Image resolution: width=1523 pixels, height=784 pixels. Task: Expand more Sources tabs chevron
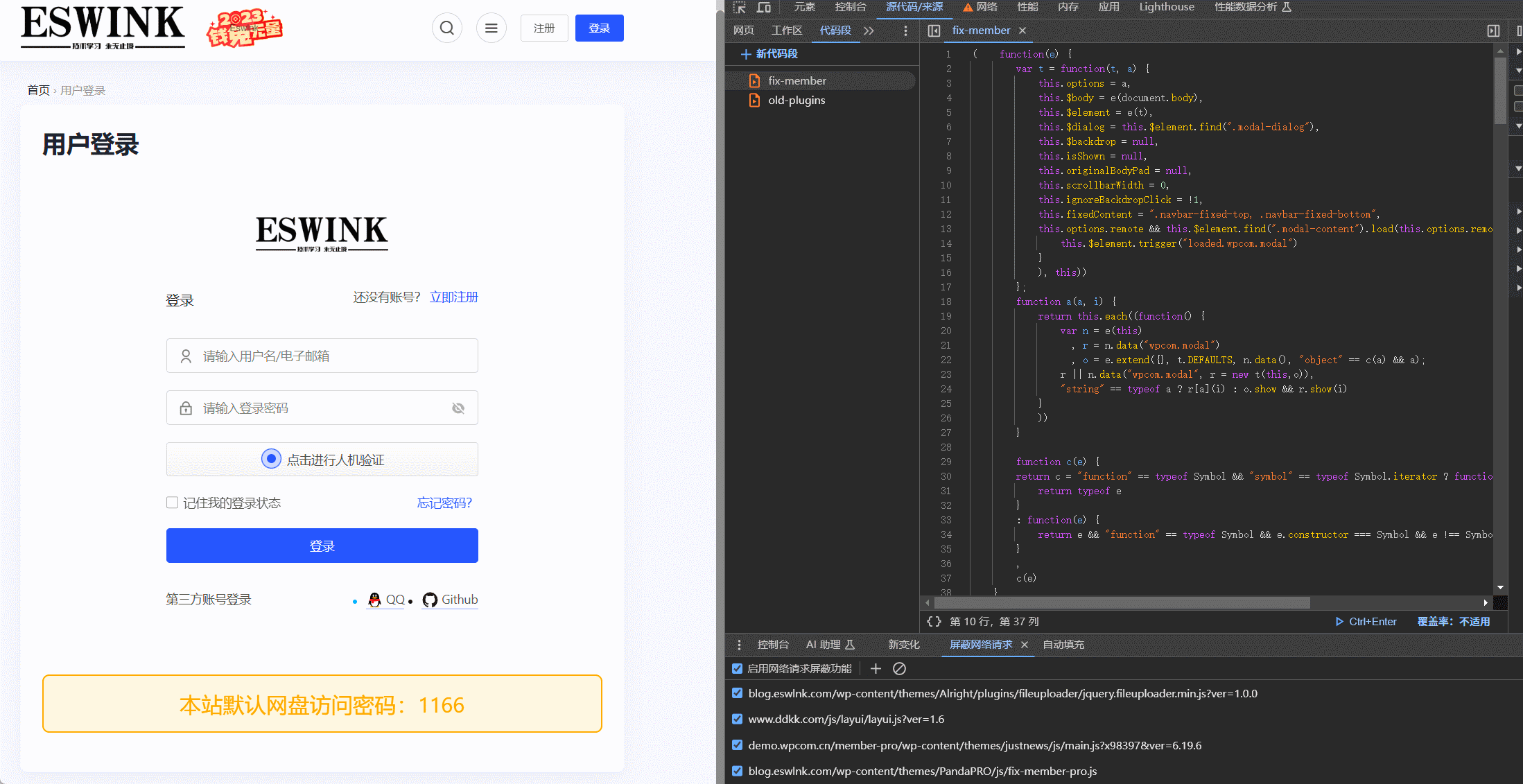[x=869, y=31]
